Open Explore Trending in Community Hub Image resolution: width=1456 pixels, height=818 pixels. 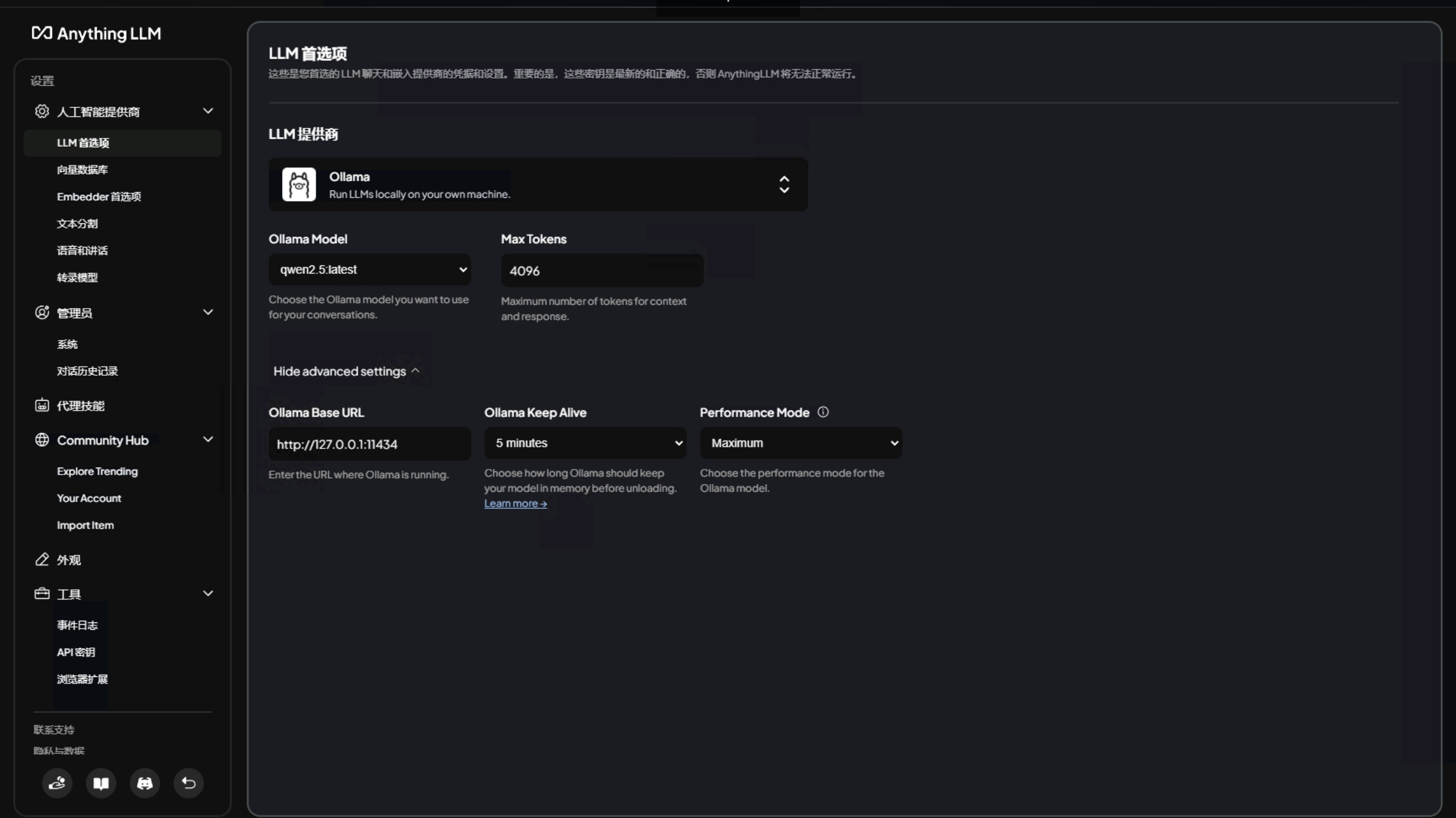(x=97, y=471)
